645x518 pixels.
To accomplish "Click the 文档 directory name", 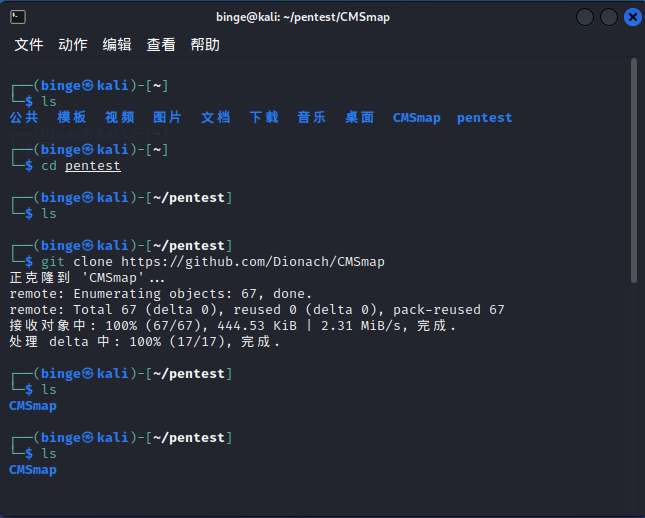I will [x=216, y=118].
